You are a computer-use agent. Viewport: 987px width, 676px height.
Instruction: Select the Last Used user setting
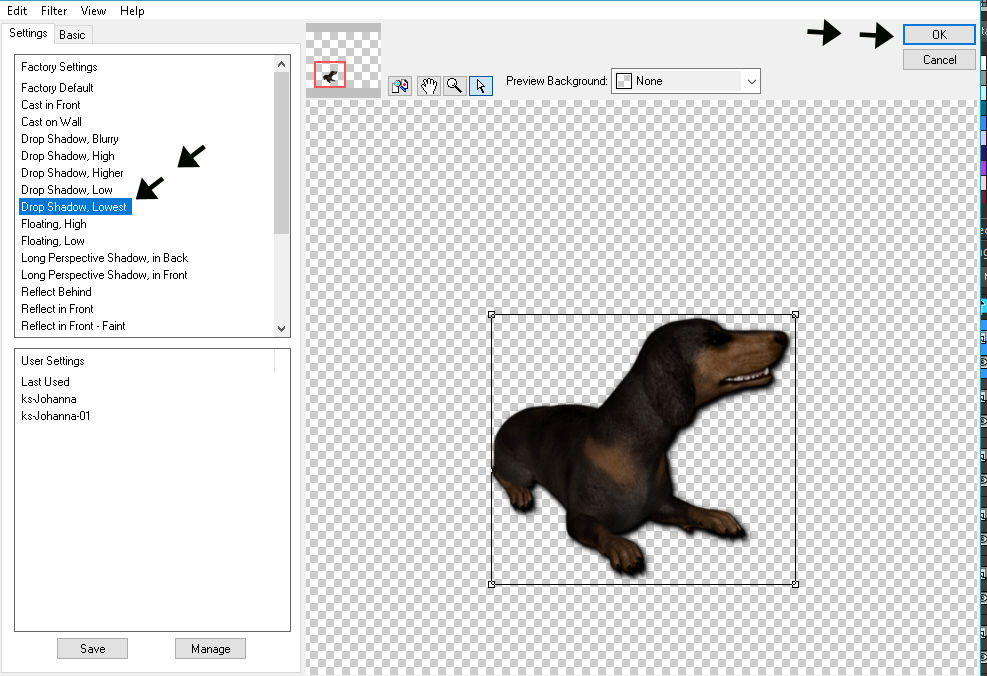click(45, 382)
